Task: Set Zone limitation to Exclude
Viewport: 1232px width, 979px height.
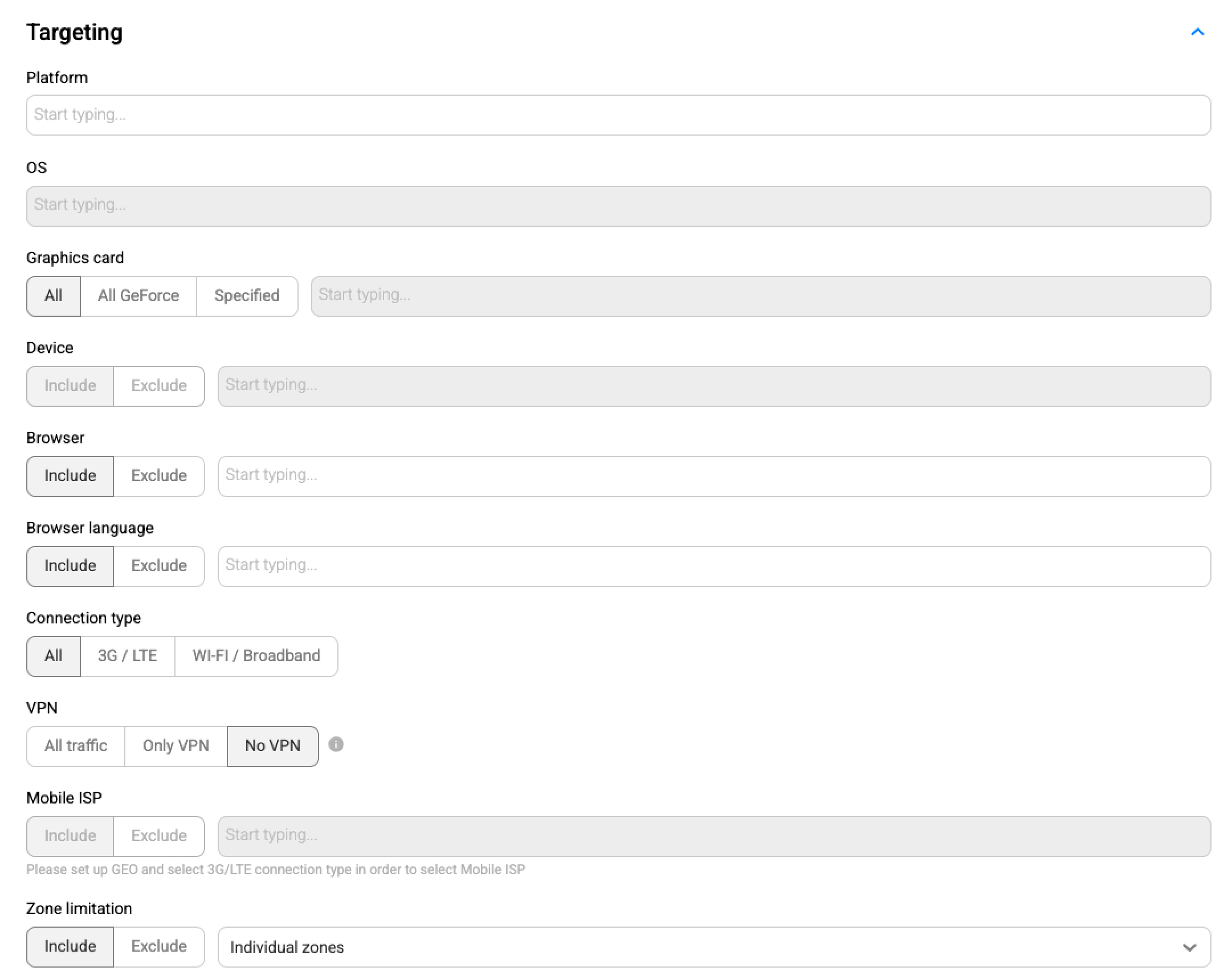Action: (159, 947)
